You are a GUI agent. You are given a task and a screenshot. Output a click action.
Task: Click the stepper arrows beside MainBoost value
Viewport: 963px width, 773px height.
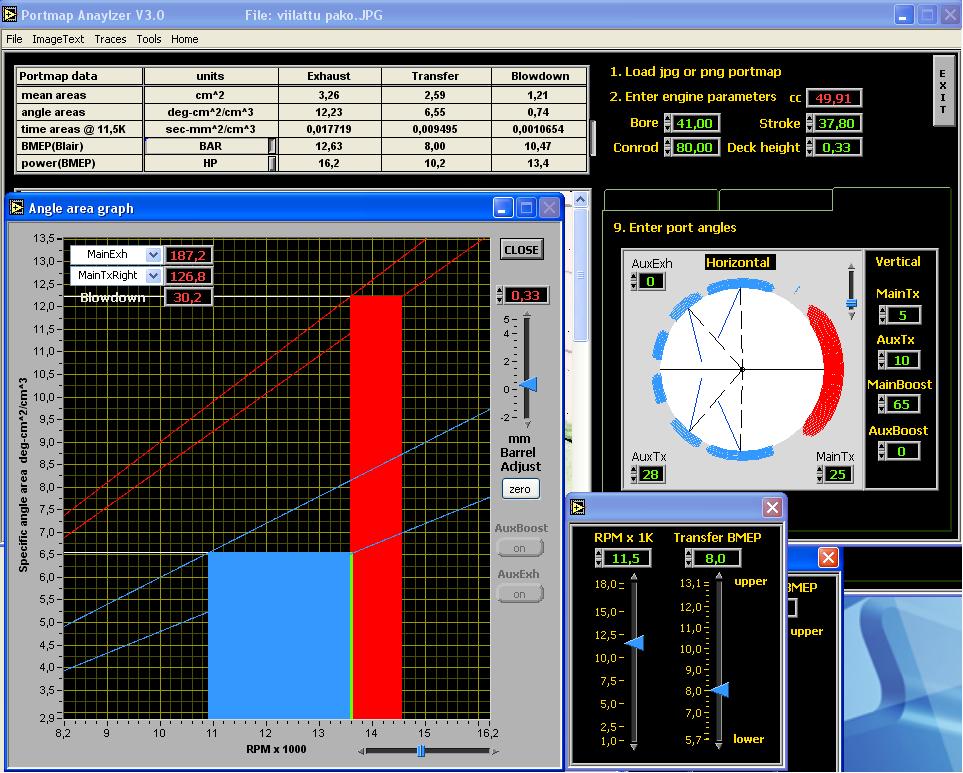[x=882, y=404]
